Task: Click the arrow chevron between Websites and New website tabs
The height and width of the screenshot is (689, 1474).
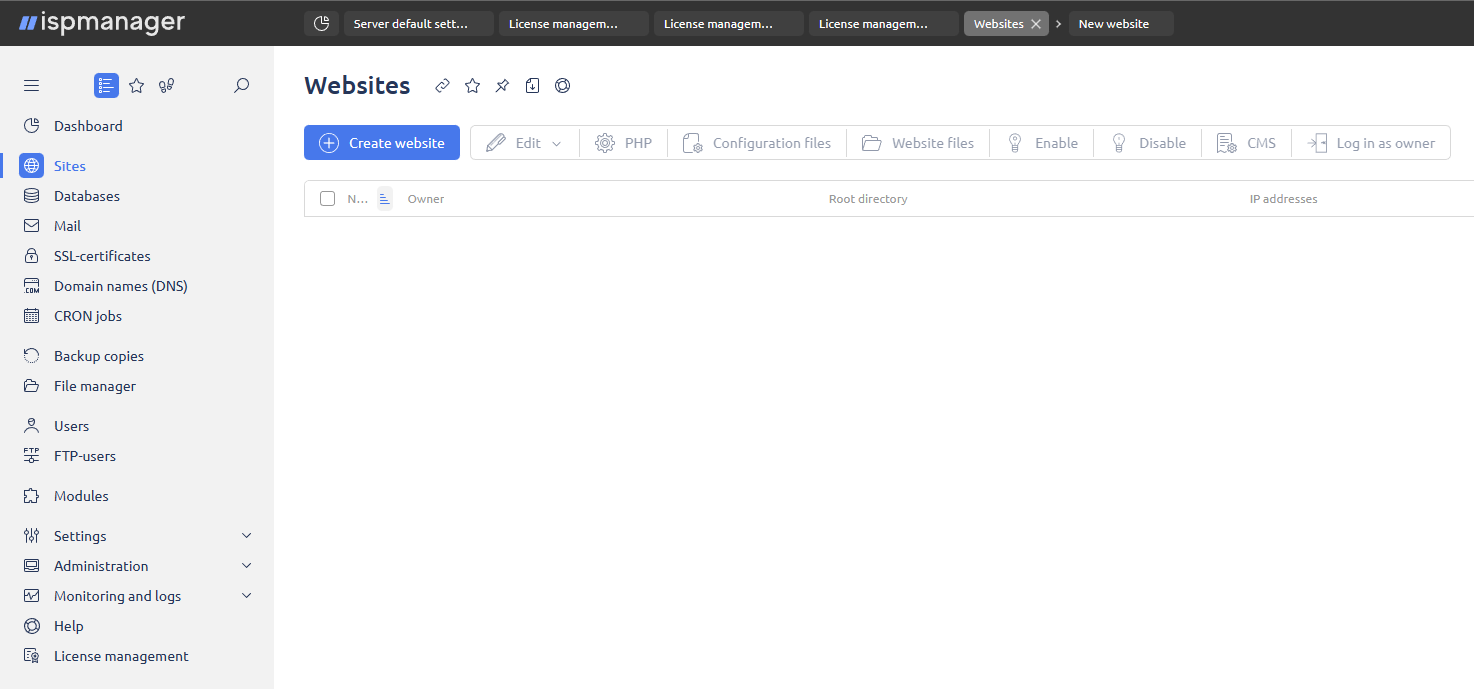Action: click(x=1058, y=24)
